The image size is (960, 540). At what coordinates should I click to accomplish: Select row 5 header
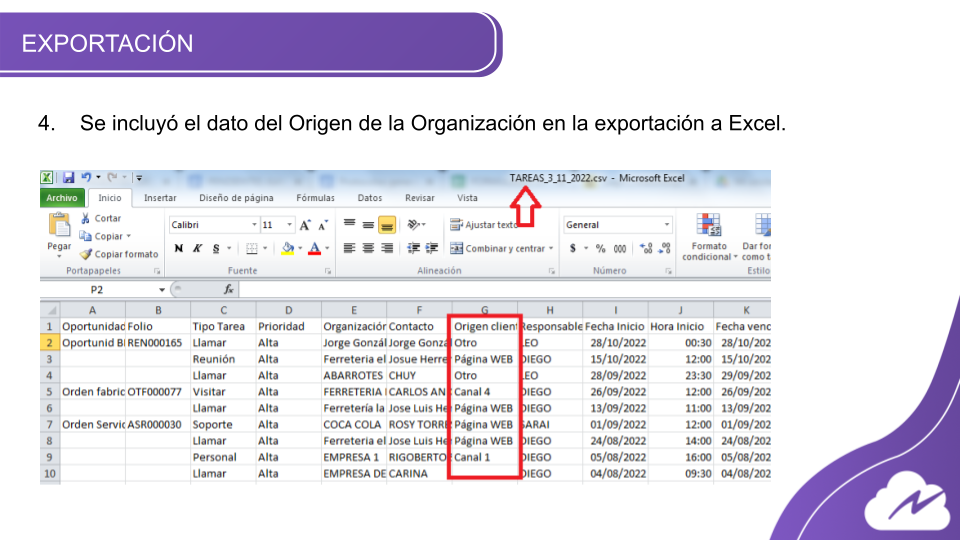(50, 391)
